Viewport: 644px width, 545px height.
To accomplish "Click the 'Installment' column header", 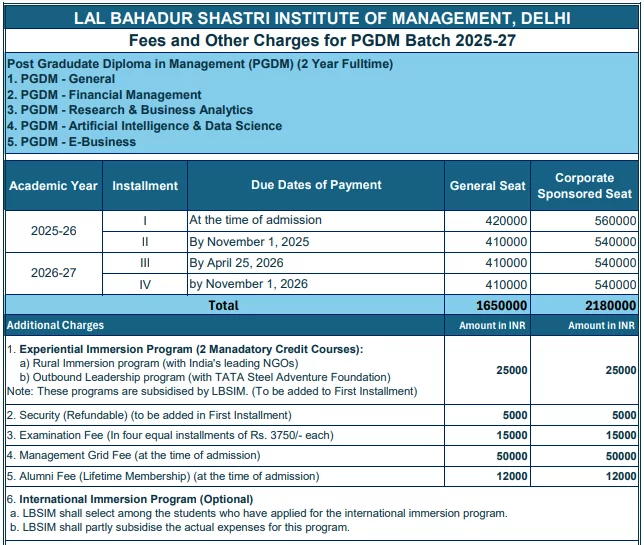I will tap(145, 185).
